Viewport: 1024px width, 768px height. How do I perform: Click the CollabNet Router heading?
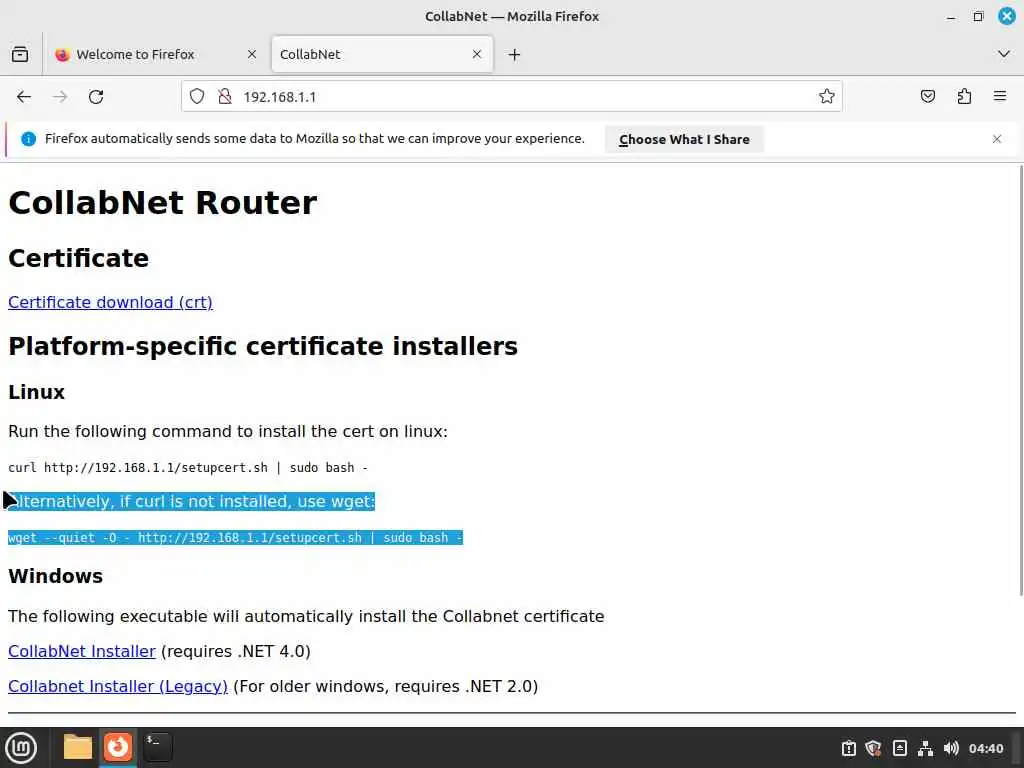(x=163, y=202)
